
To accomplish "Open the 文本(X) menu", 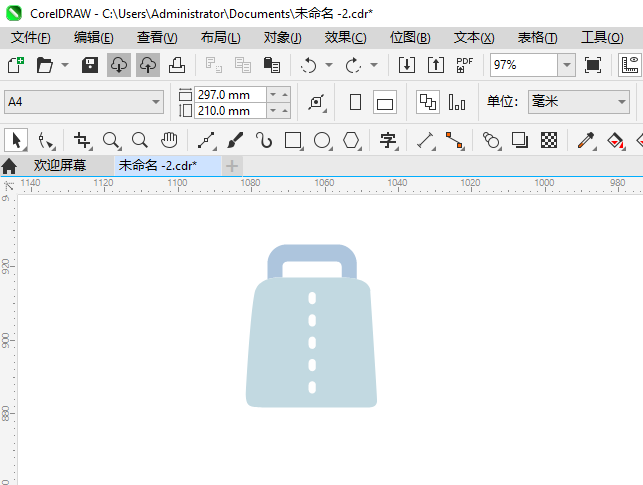I will [x=474, y=38].
